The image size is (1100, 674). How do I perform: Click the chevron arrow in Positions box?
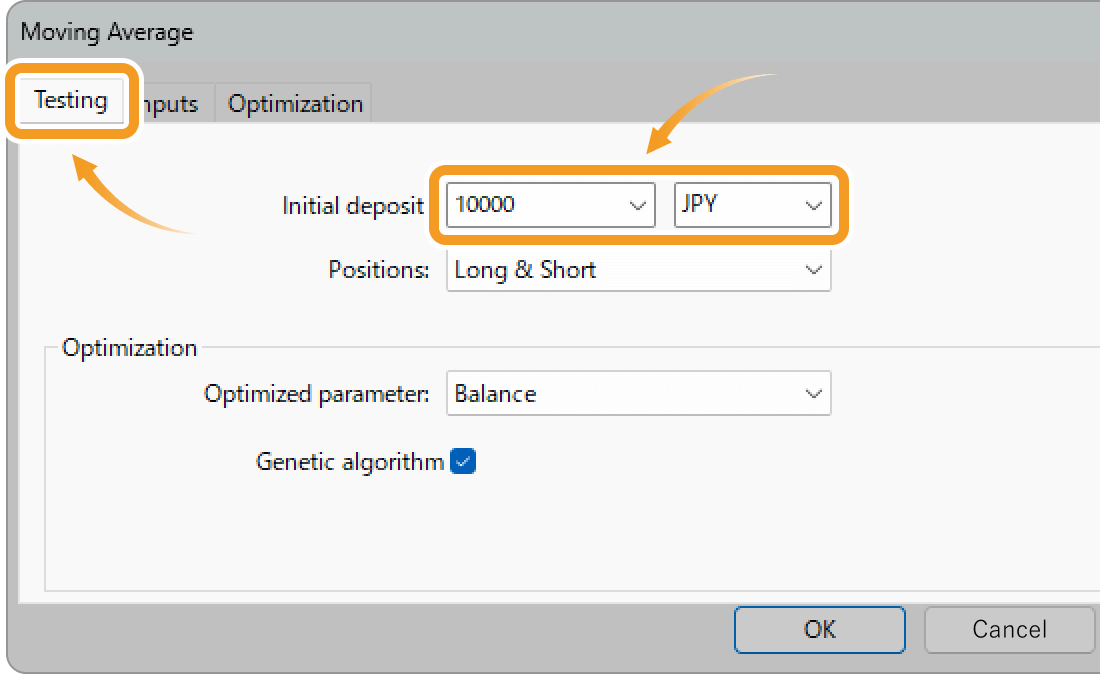pos(812,270)
